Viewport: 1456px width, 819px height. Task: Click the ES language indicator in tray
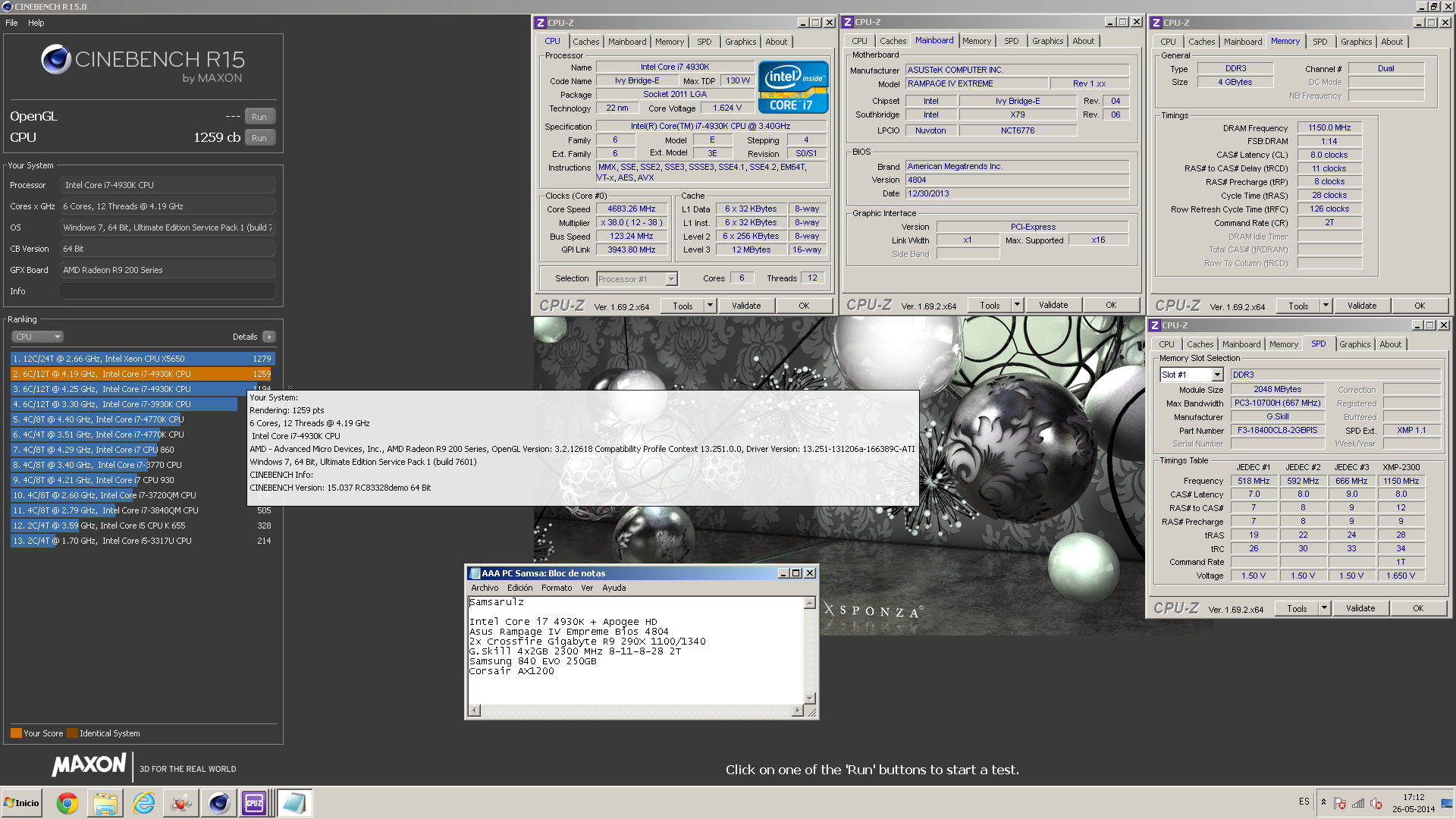(1304, 802)
